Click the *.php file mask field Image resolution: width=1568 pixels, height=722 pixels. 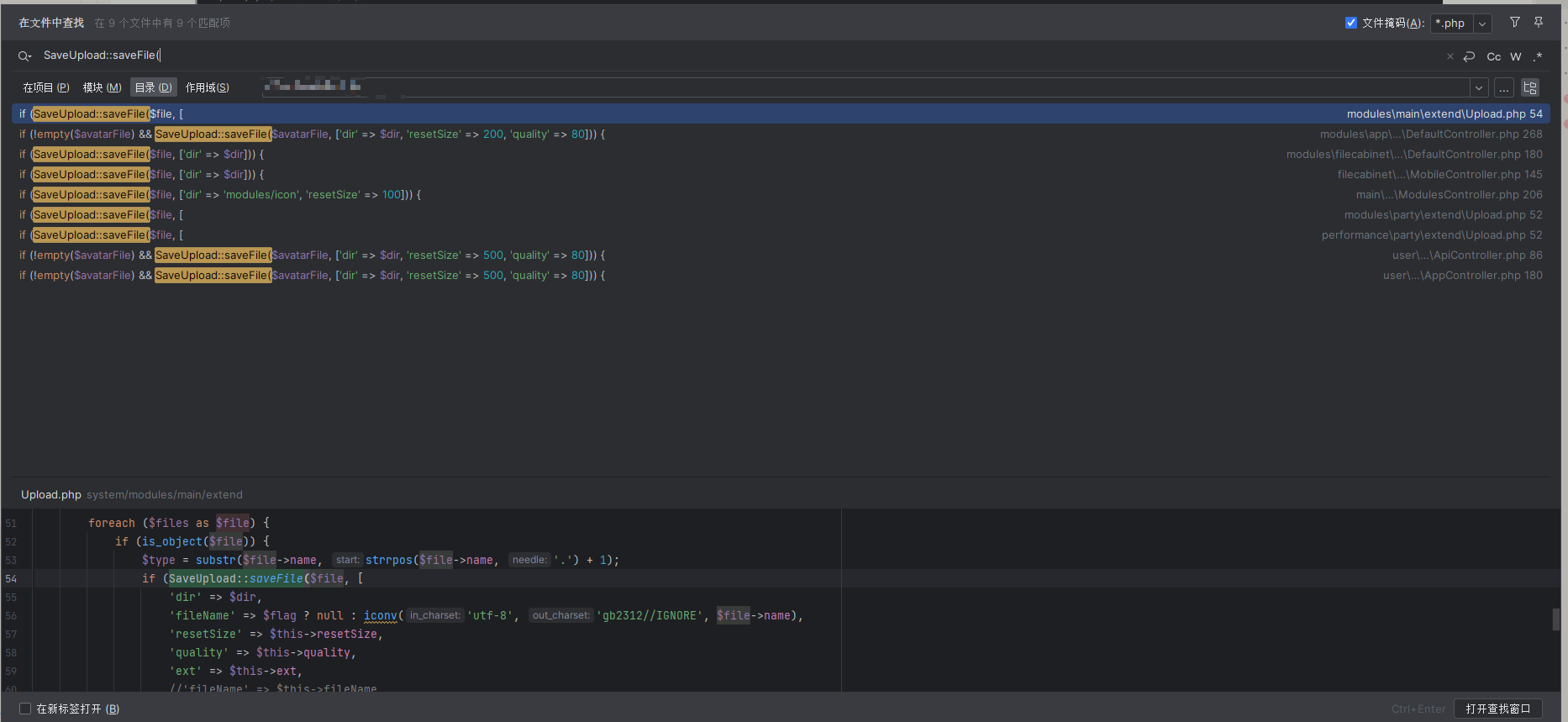click(x=1452, y=24)
